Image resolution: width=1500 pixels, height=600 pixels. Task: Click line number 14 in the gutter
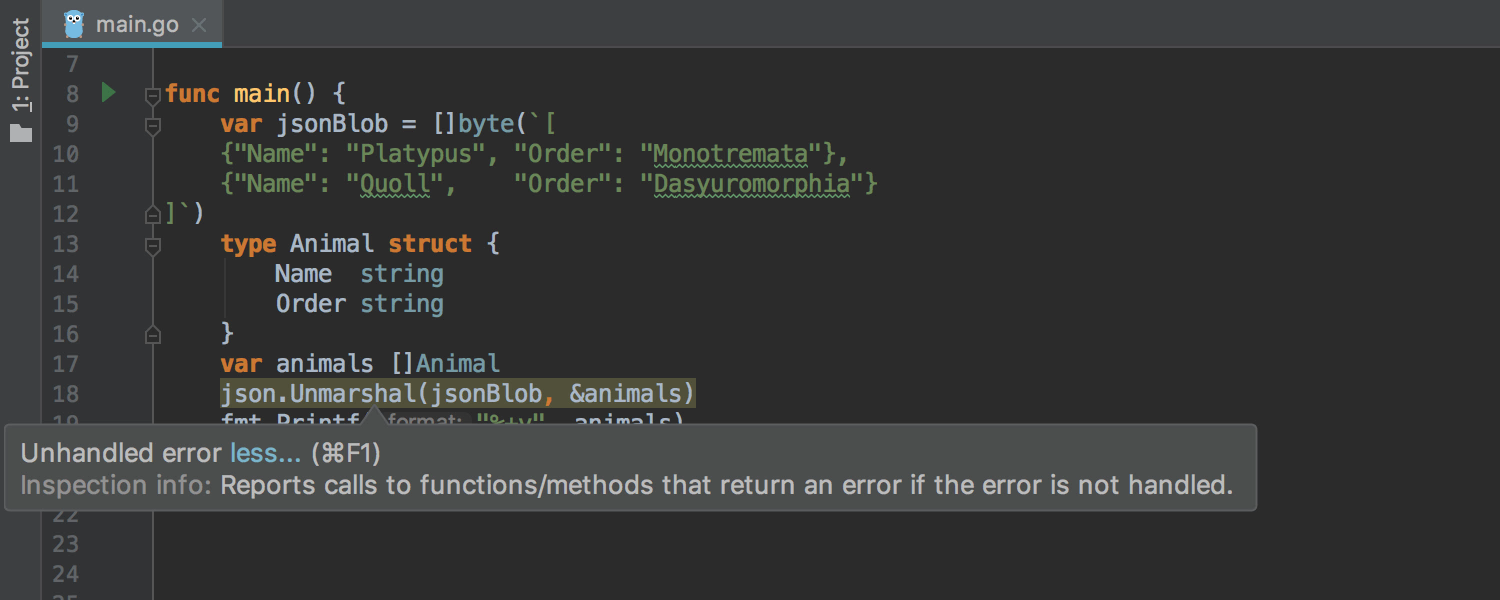coord(65,274)
